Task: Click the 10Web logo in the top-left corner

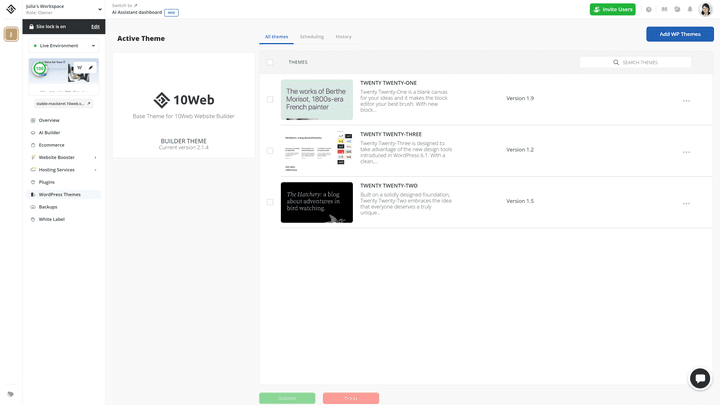Action: click(11, 9)
